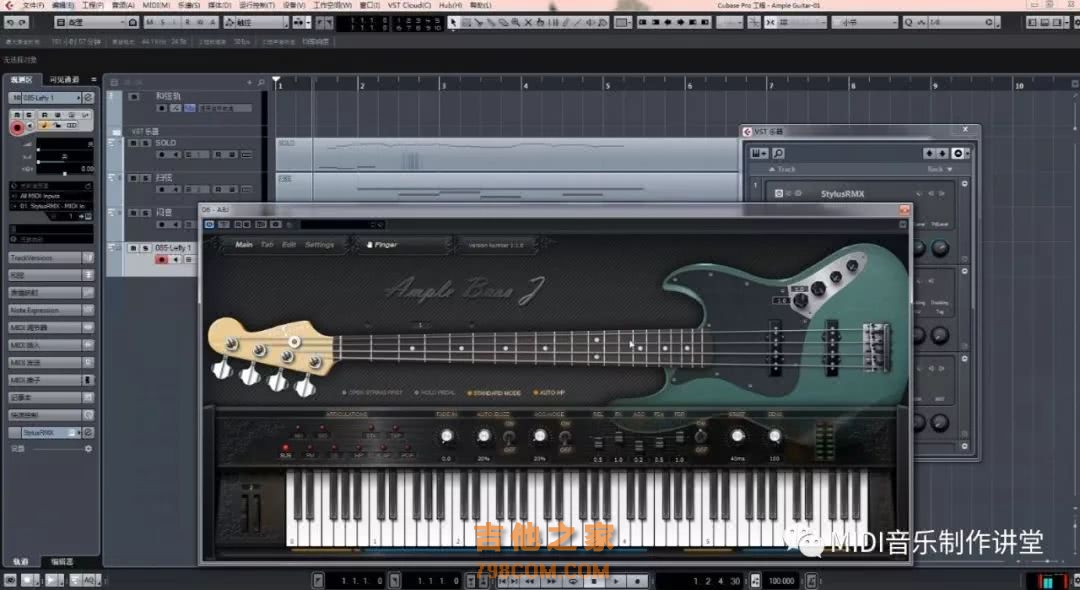This screenshot has height=590, width=1080.
Task: Click the tempo value 100.000 in transport
Action: pos(781,581)
